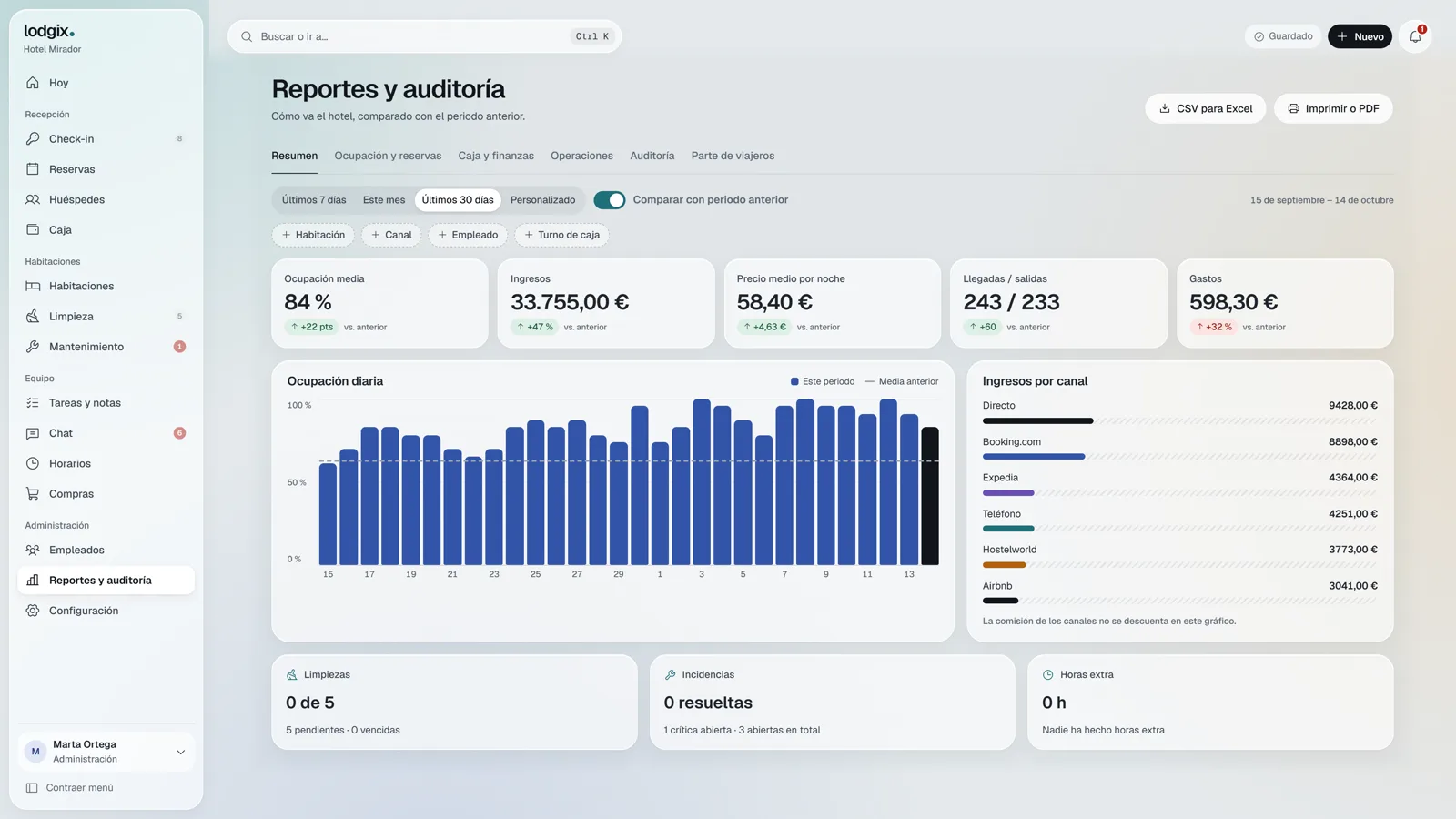The image size is (1456, 819).
Task: Expand Marta Ortega account menu chevron
Action: (x=180, y=752)
